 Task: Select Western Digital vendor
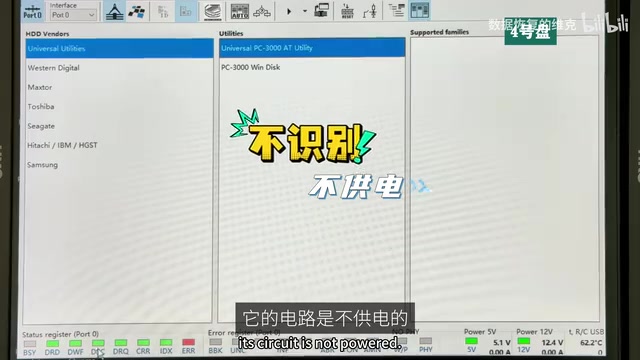pyautogui.click(x=120, y=68)
